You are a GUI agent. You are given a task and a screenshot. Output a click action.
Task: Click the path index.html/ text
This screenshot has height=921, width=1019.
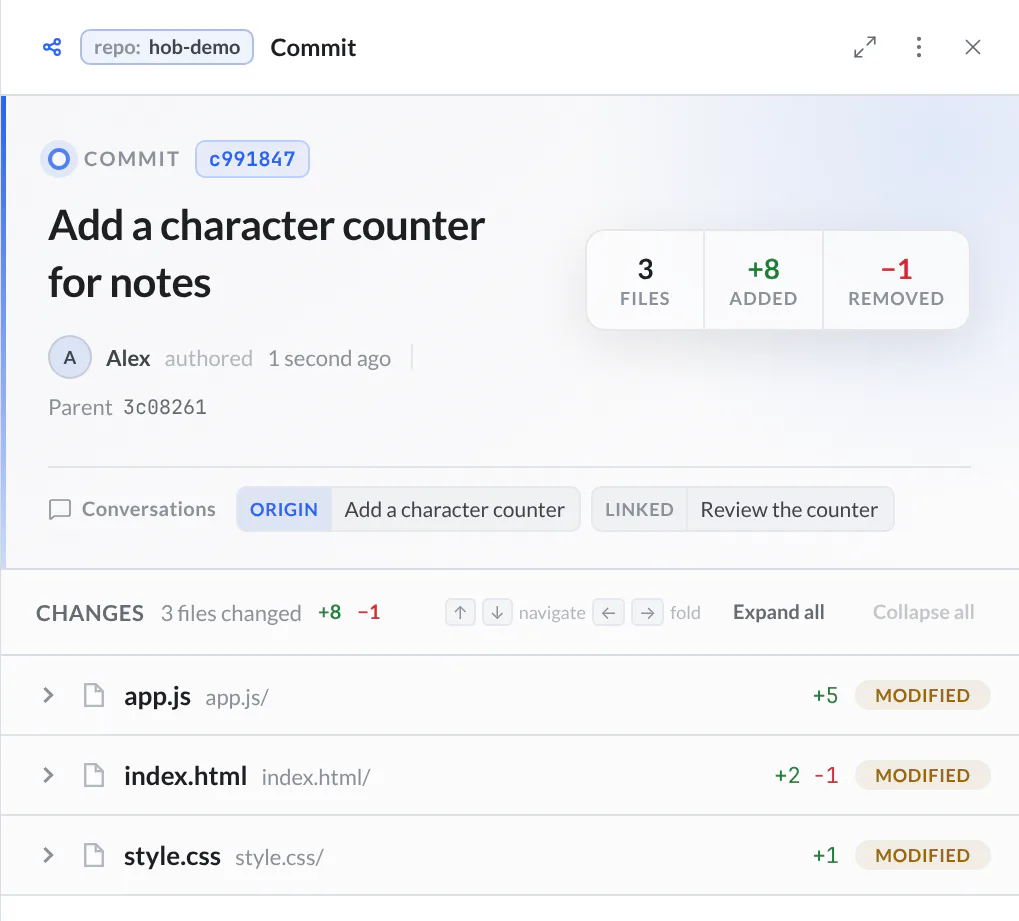coord(316,777)
